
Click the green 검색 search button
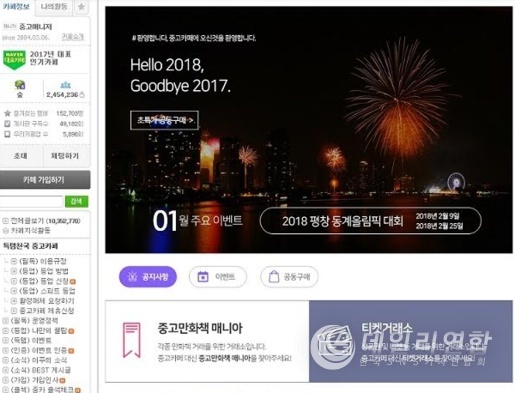tap(77, 201)
